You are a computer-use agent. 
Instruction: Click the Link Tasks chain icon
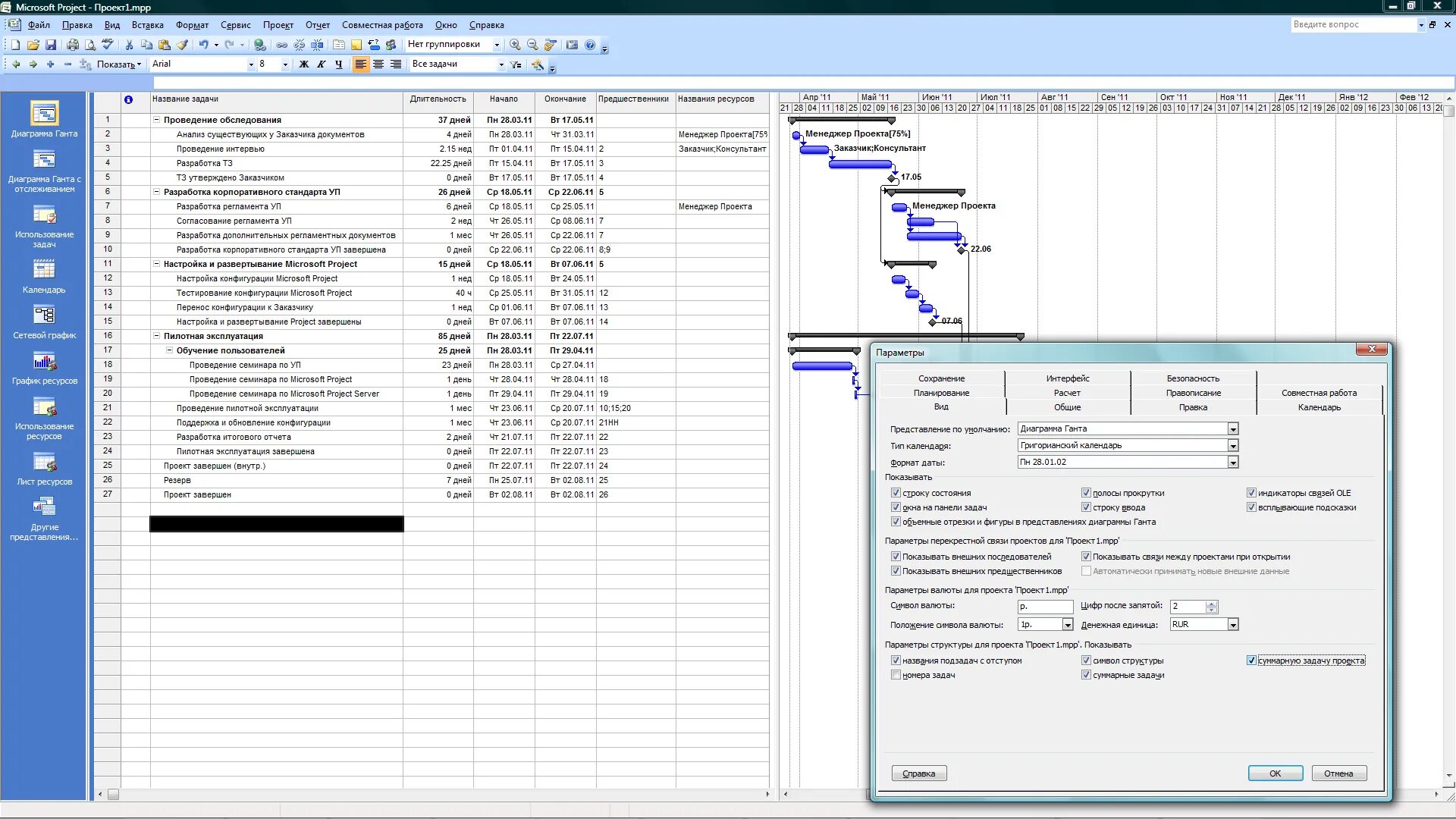point(281,45)
